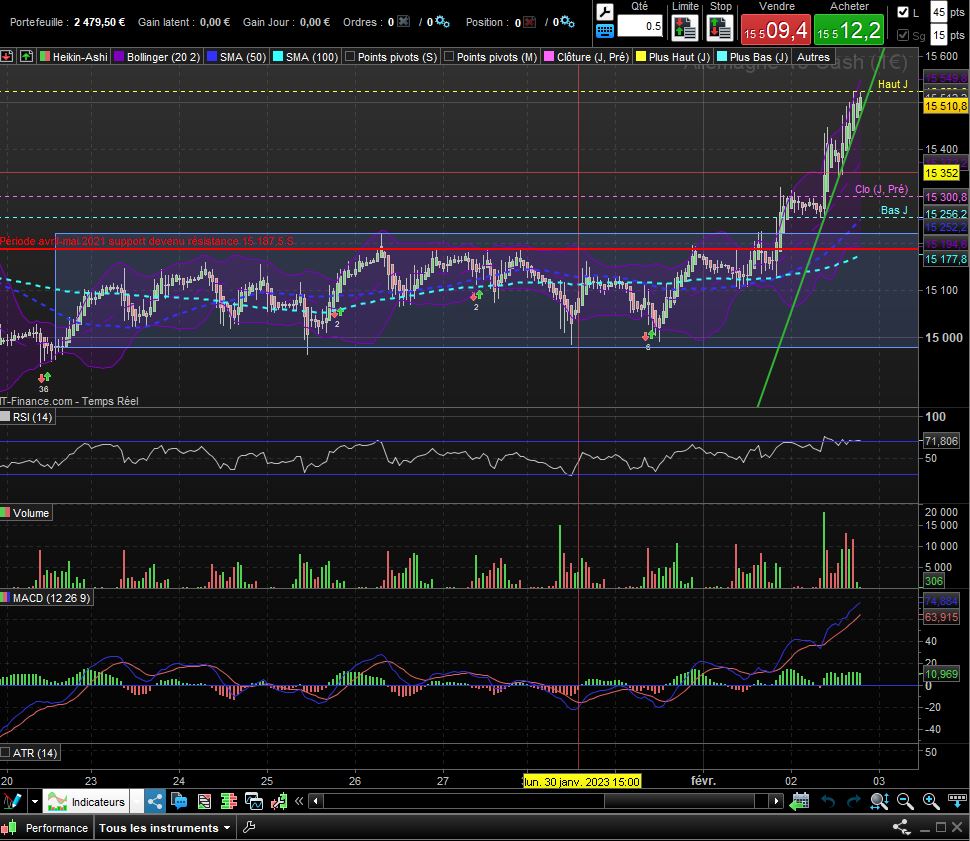Collapse toolbar with double chevron icon
This screenshot has width=970, height=841.
coord(299,801)
